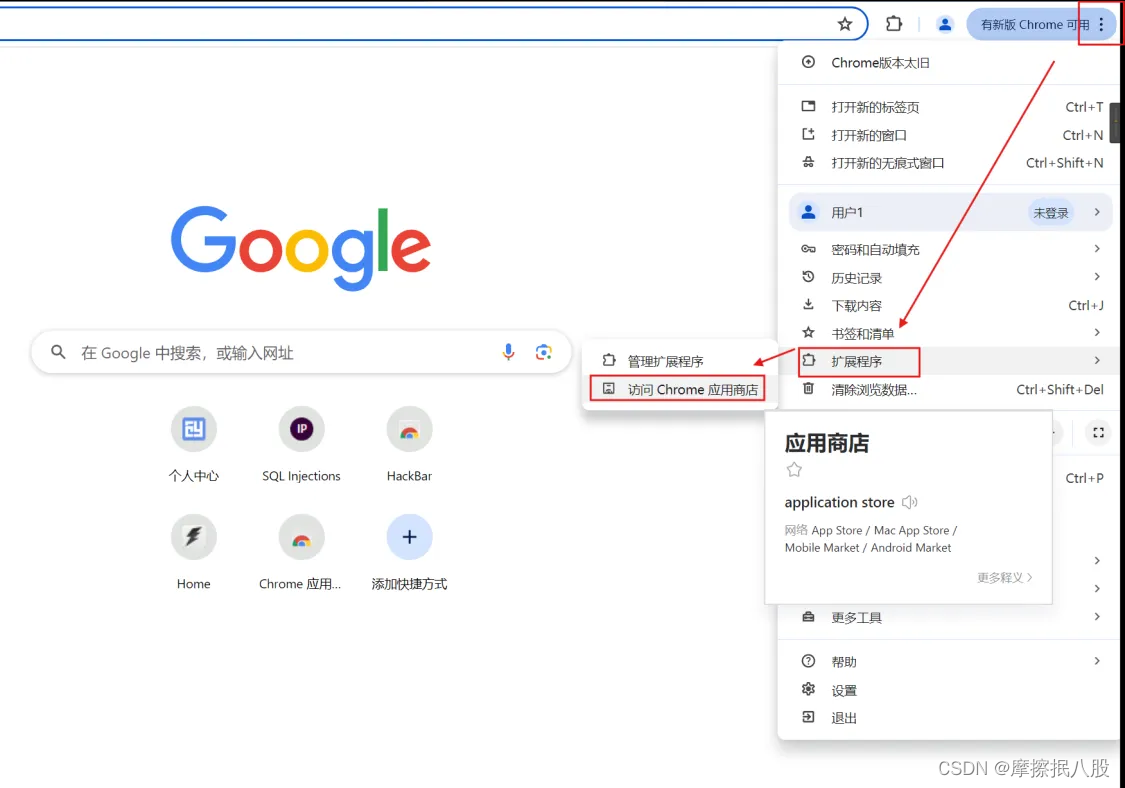Open 更多工具 menu item
The height and width of the screenshot is (788, 1125).
pos(949,617)
